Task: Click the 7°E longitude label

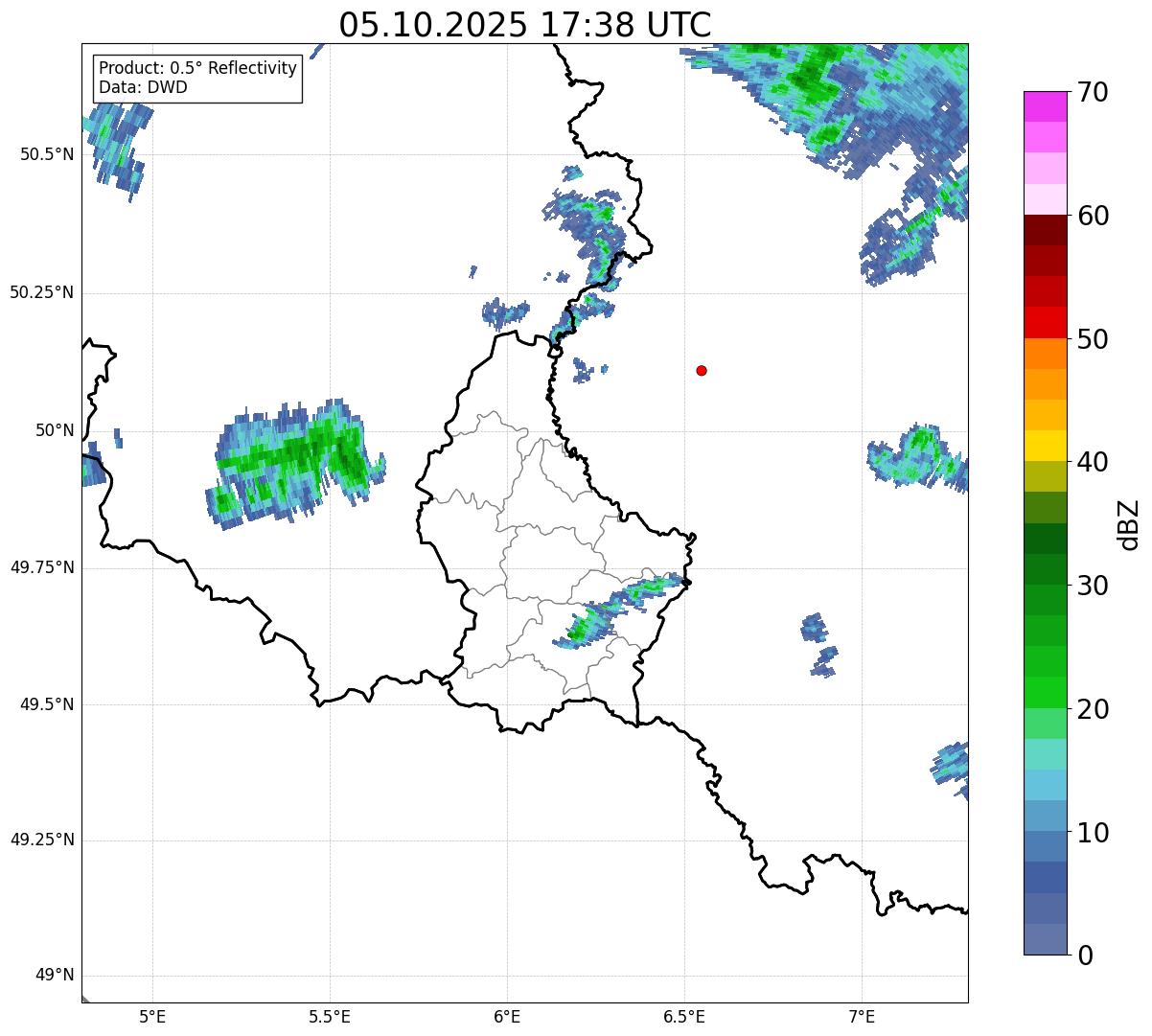Action: pos(862,1017)
